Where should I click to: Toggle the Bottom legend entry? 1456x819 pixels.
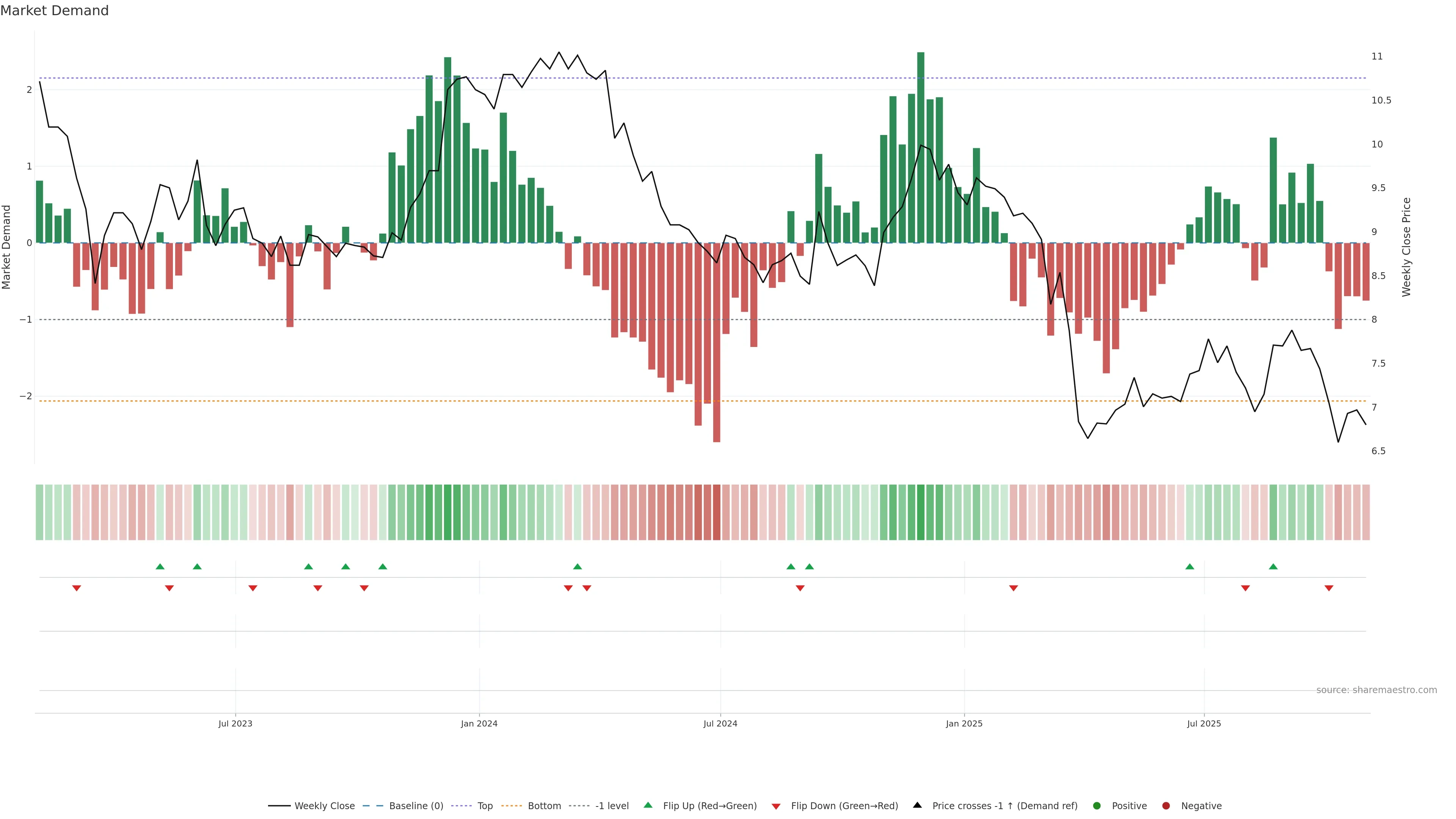click(544, 805)
